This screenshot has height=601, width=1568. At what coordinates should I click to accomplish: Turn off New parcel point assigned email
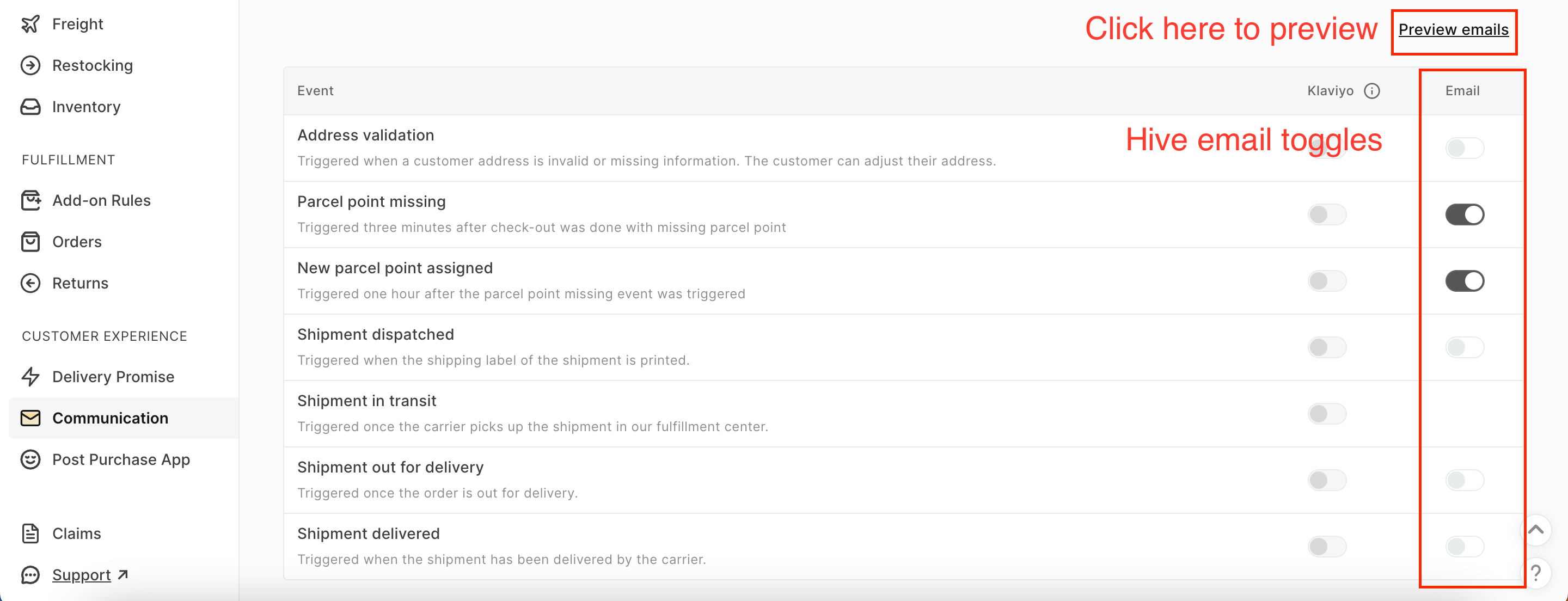1465,281
